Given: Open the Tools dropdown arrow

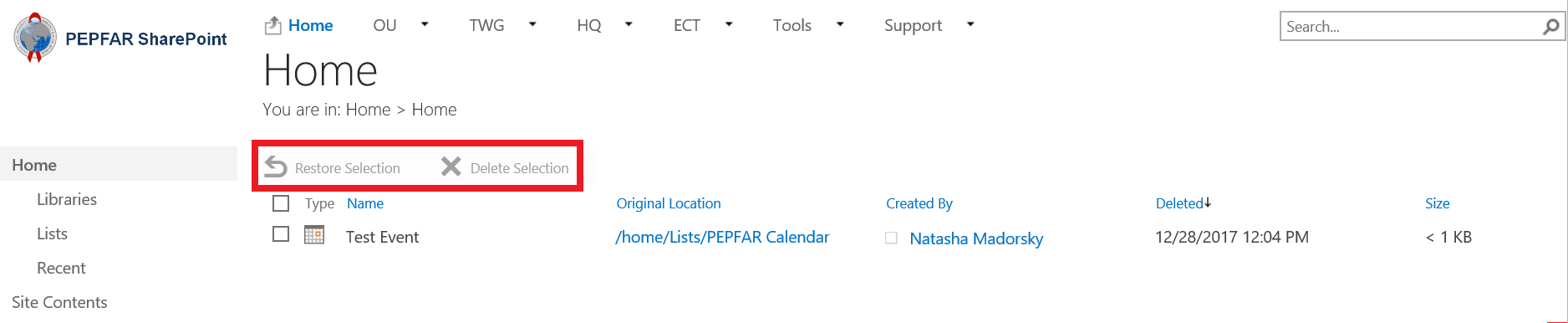Looking at the screenshot, I should [840, 24].
